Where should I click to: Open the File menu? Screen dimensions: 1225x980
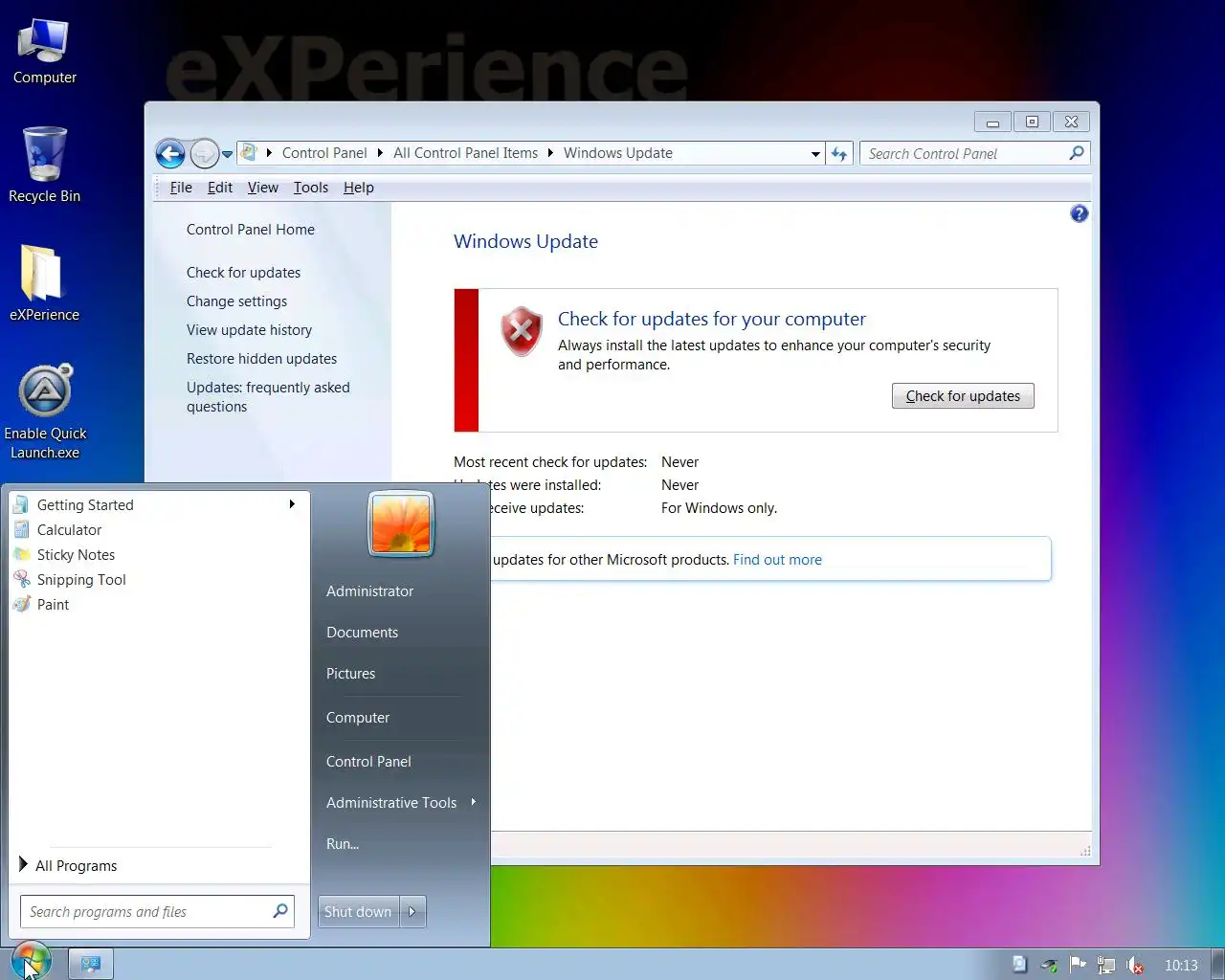click(x=181, y=188)
